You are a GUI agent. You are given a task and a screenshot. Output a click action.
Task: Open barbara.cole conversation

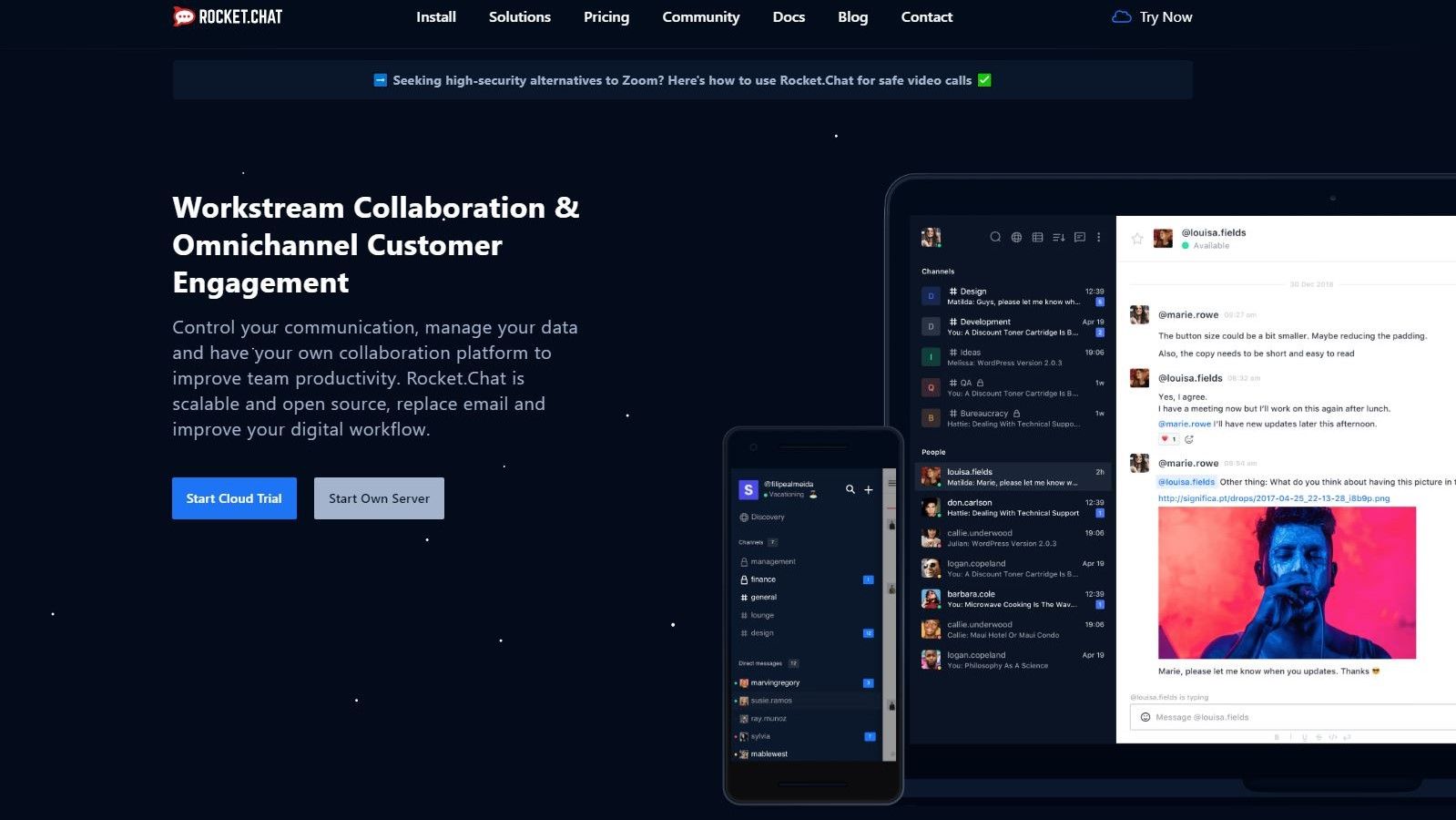pos(1013,599)
